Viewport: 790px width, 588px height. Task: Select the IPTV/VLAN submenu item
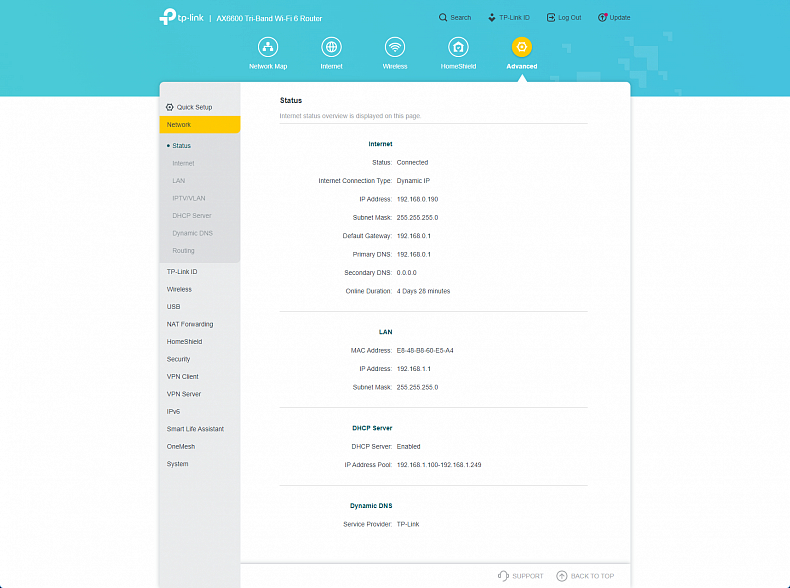pos(187,198)
